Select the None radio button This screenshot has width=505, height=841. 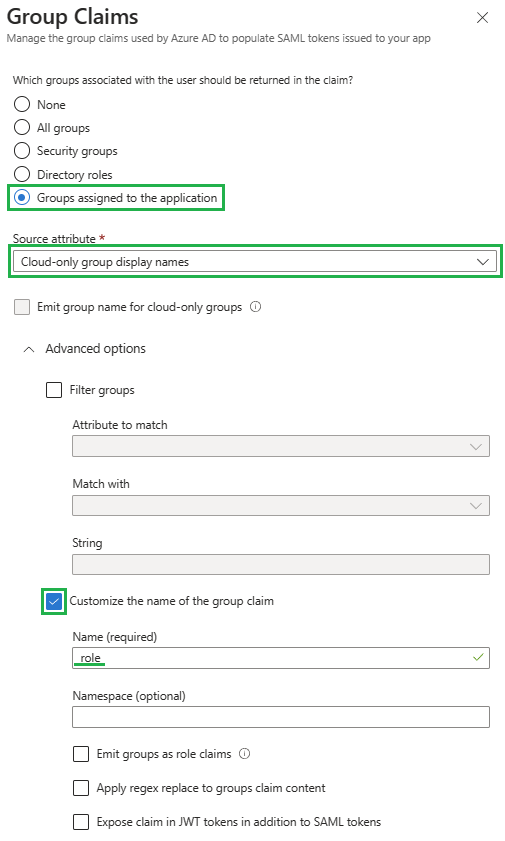(x=22, y=104)
